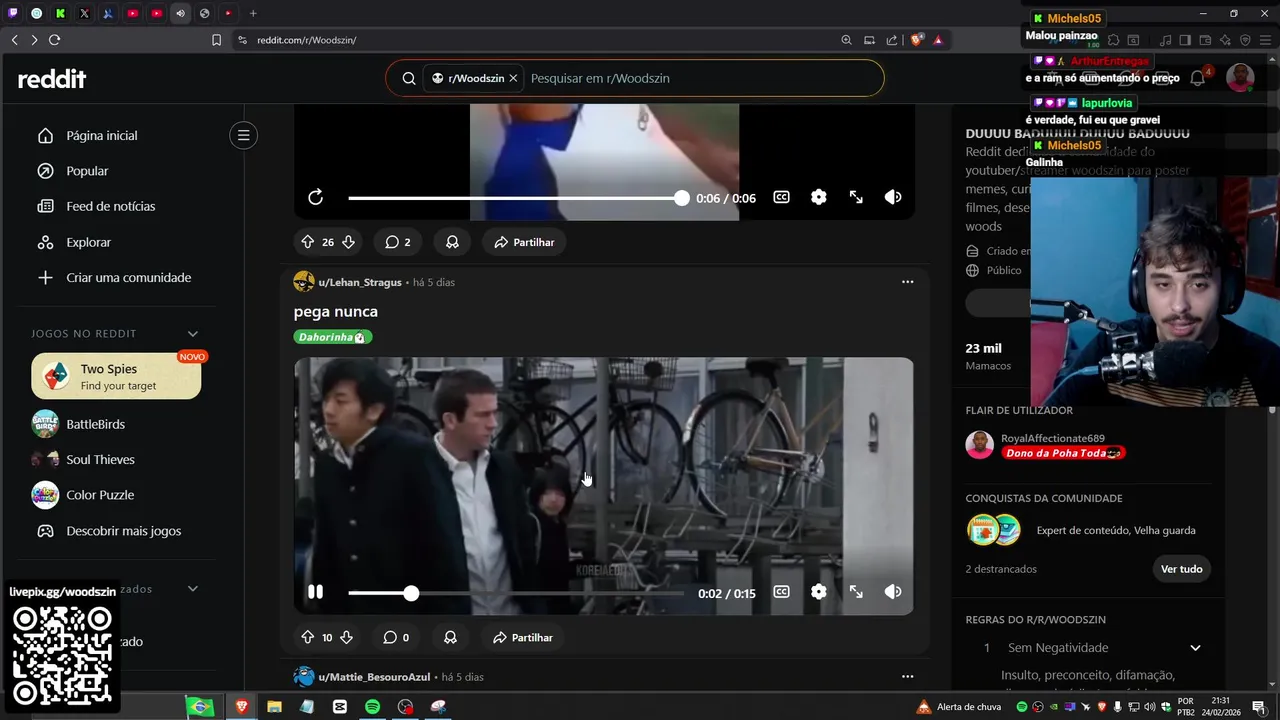Open comments on pega nunca post
1280x720 pixels.
(x=396, y=637)
